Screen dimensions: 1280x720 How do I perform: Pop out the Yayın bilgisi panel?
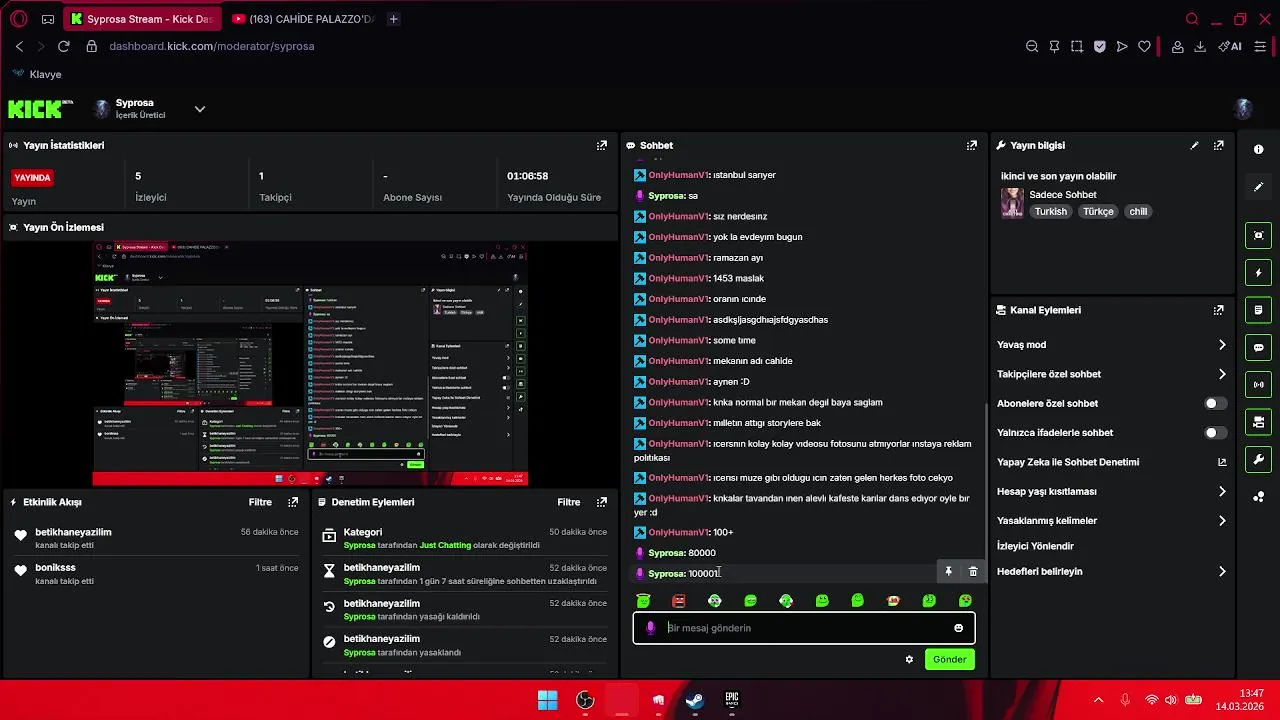click(1218, 145)
